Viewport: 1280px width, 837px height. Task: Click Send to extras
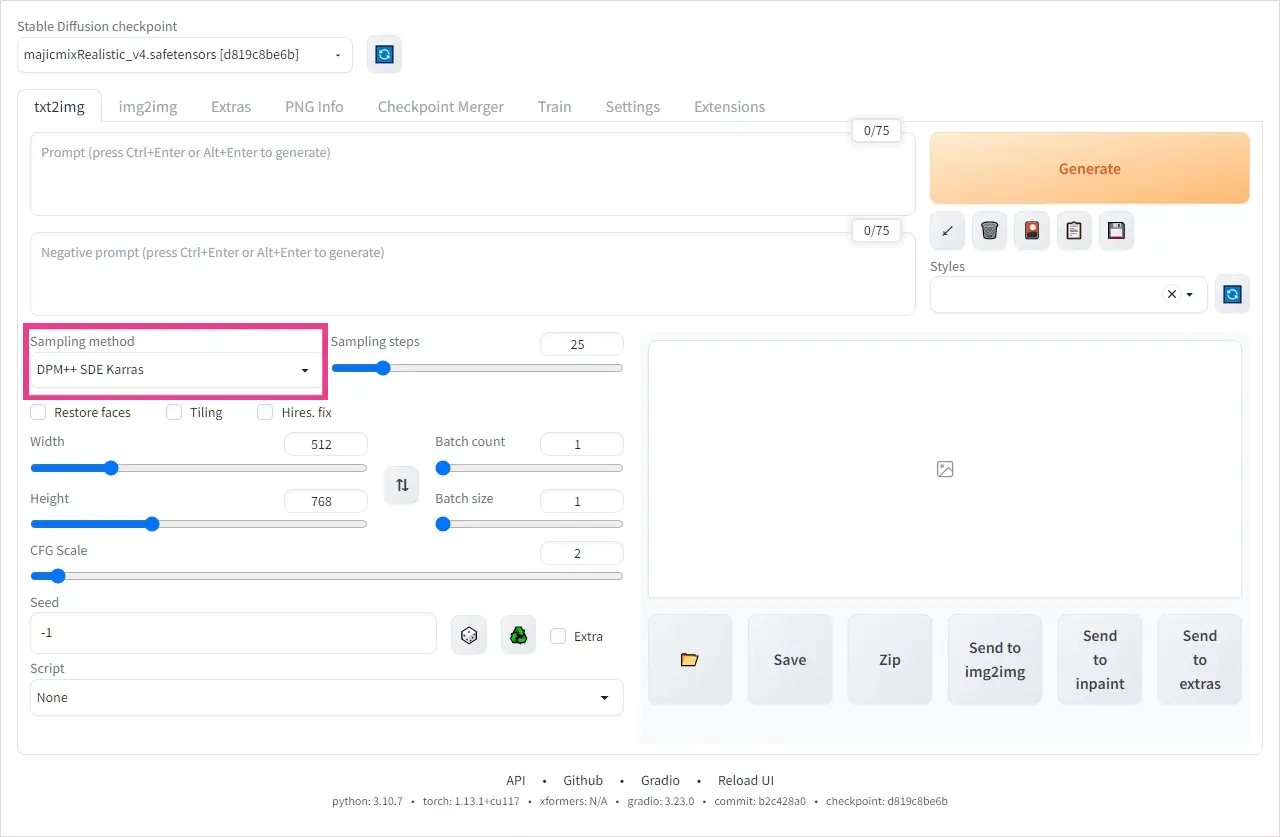[1200, 660]
